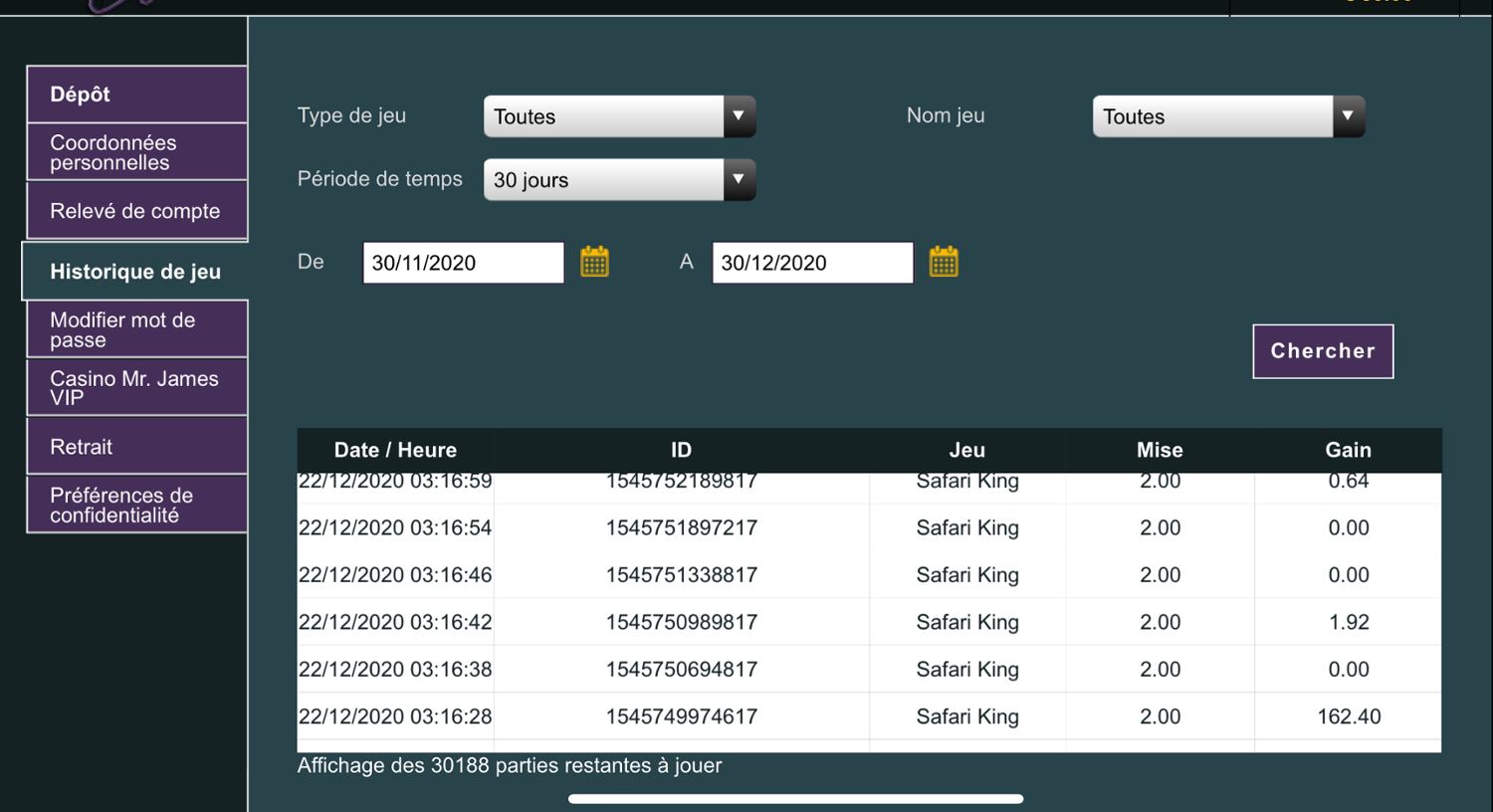Sort by the Date / Heure column header
The height and width of the screenshot is (812, 1493).
pos(395,450)
